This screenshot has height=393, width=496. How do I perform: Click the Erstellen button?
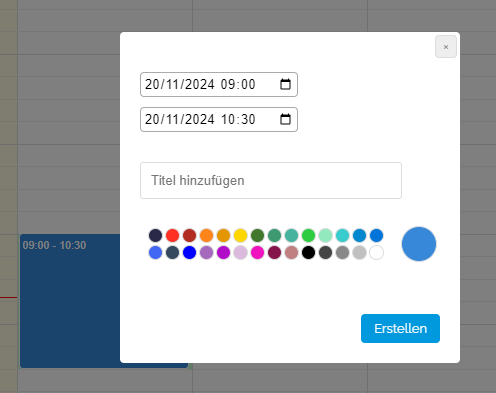coord(400,328)
